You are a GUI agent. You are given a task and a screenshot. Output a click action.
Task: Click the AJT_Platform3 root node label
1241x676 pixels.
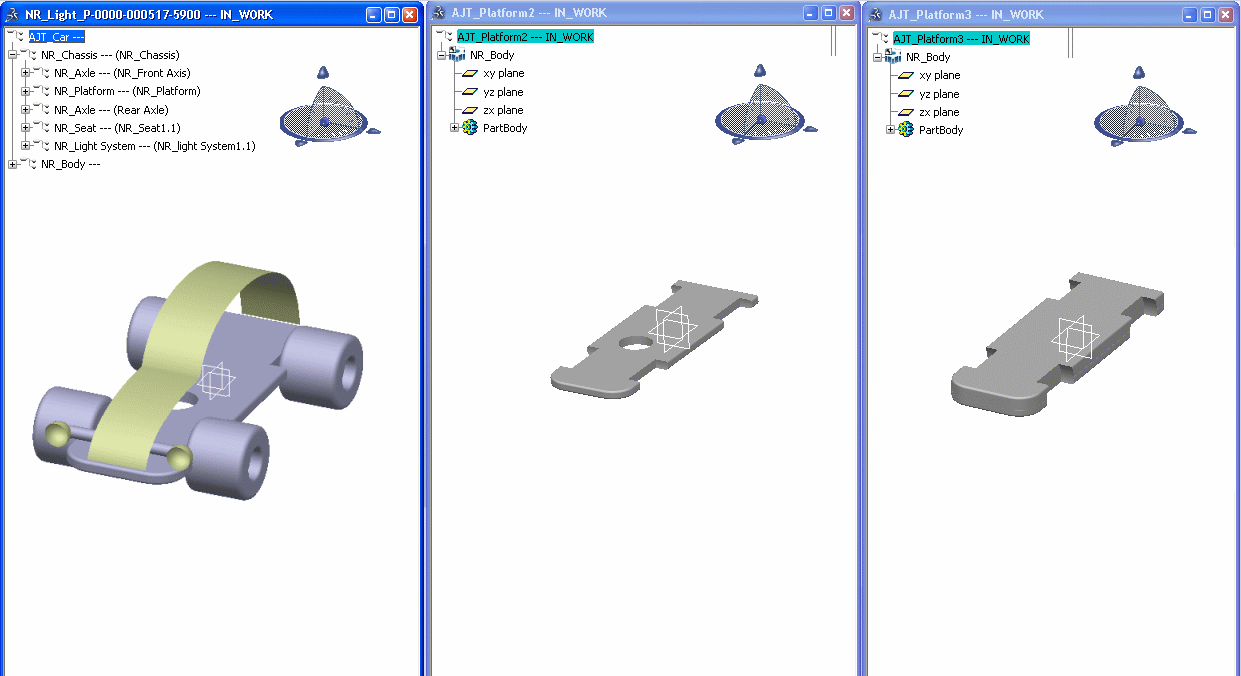pyautogui.click(x=961, y=39)
